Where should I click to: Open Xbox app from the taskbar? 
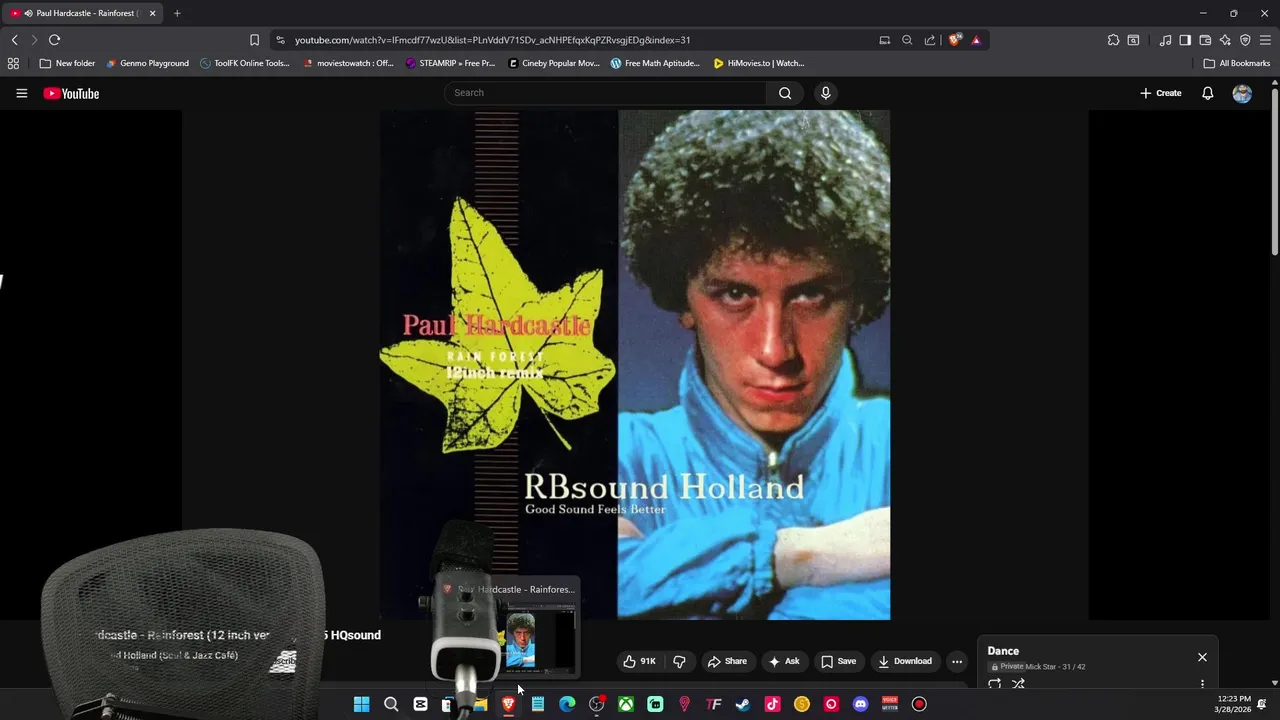[625, 704]
